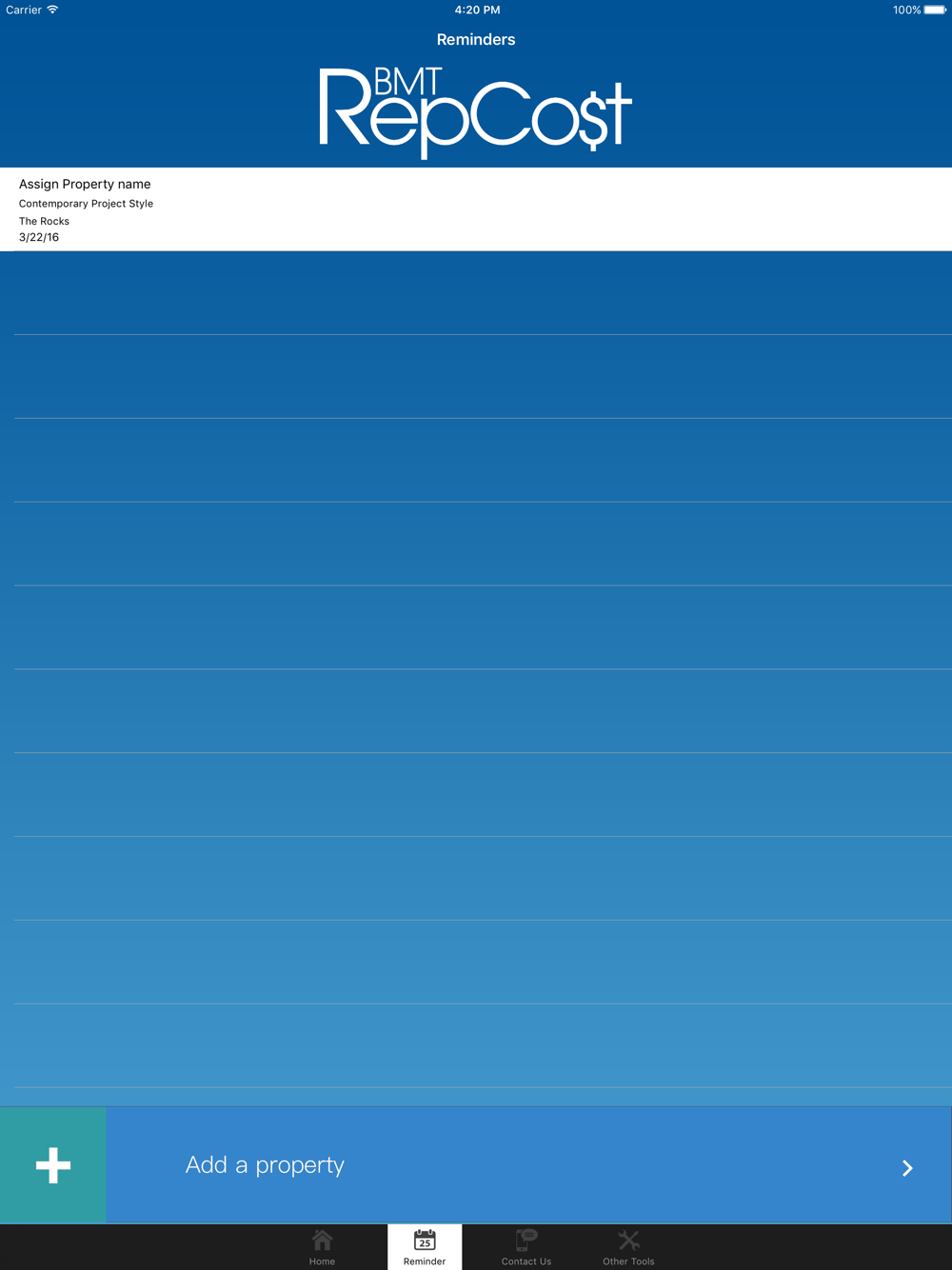The height and width of the screenshot is (1270, 952).
Task: Switch to the Contact Us tab label
Action: tap(526, 1261)
